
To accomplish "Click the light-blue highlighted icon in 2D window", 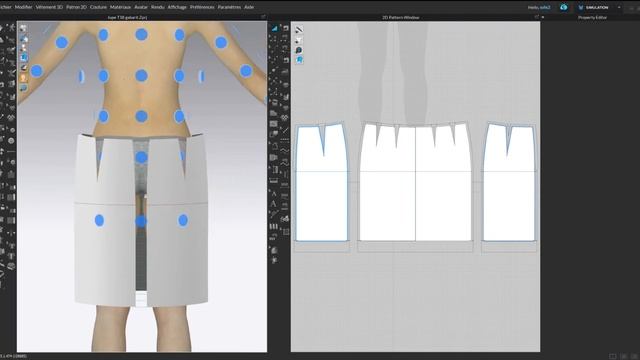I will [x=299, y=60].
